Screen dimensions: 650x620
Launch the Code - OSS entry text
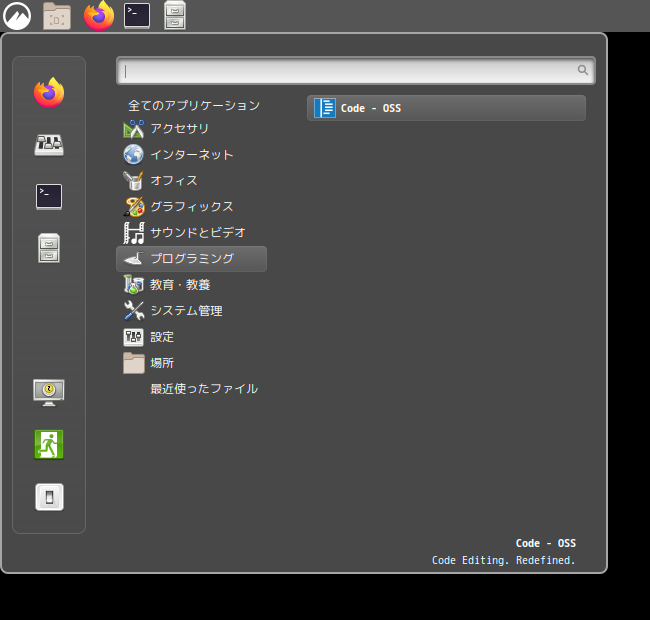pos(371,108)
